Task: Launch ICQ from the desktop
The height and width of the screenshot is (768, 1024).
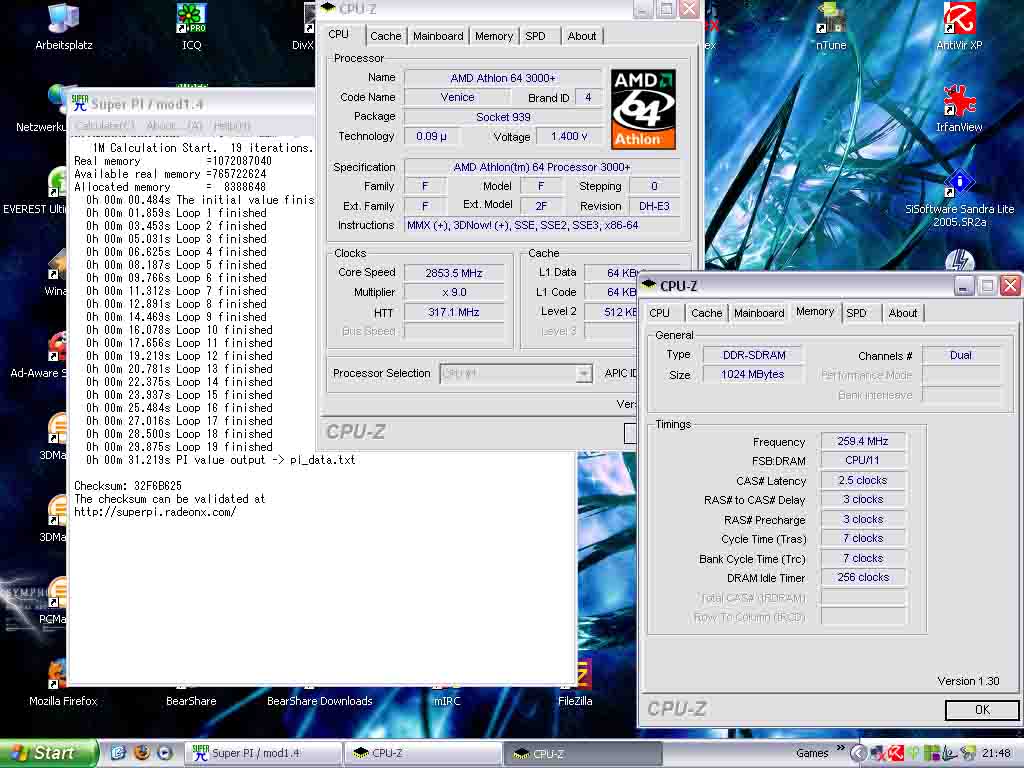Action: click(x=191, y=26)
